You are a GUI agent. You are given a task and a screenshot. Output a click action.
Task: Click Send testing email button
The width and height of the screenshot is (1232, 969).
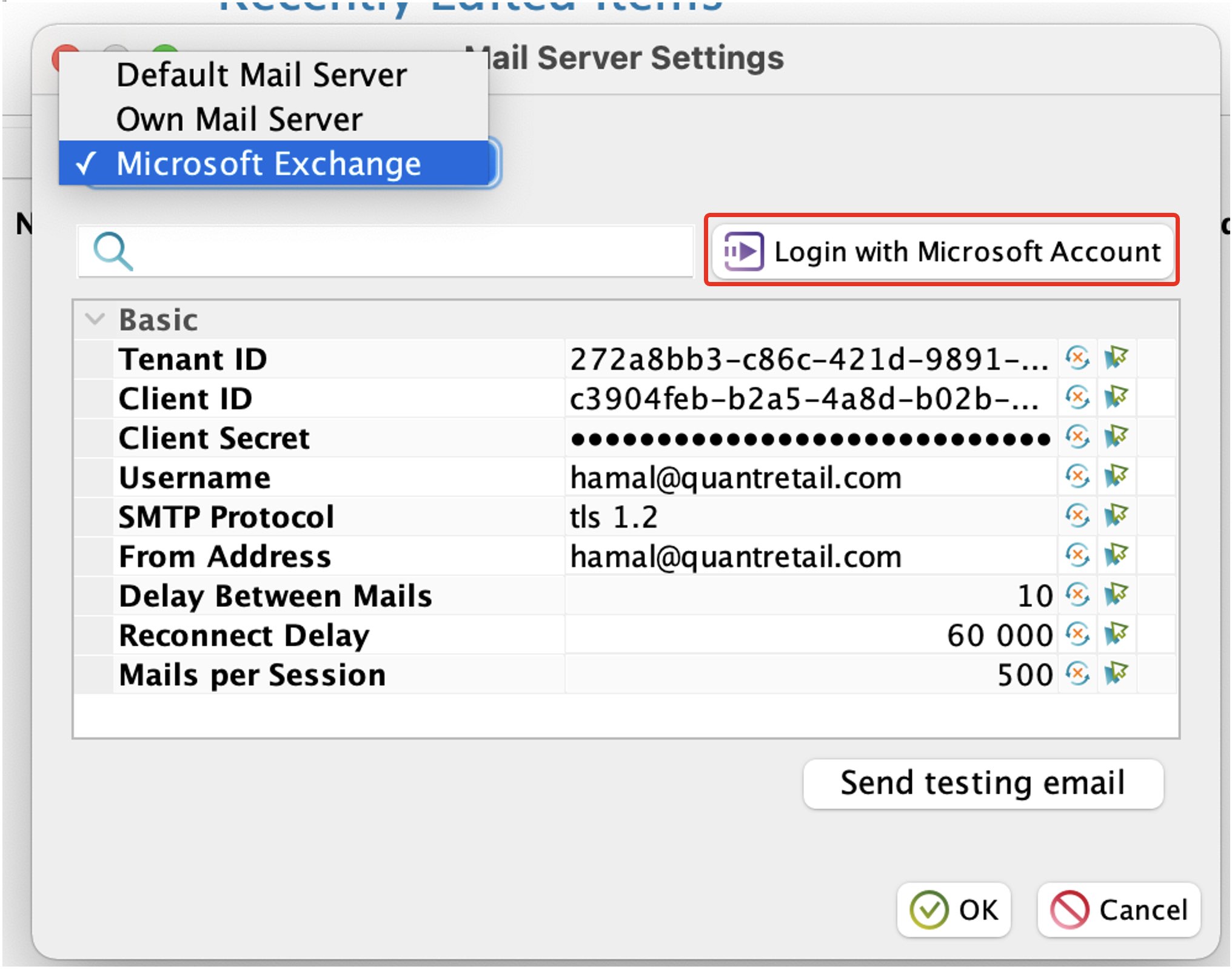click(983, 783)
